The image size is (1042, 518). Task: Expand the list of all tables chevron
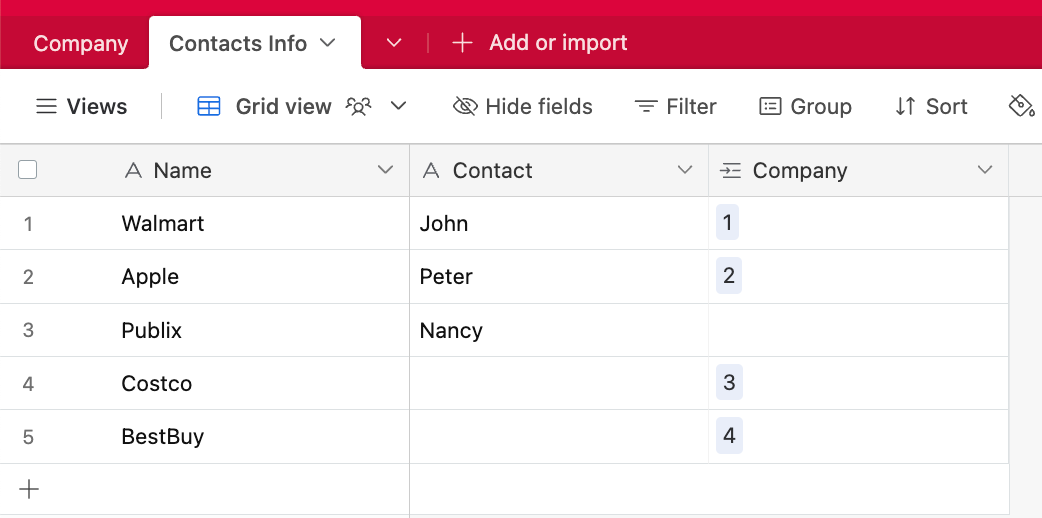[394, 43]
